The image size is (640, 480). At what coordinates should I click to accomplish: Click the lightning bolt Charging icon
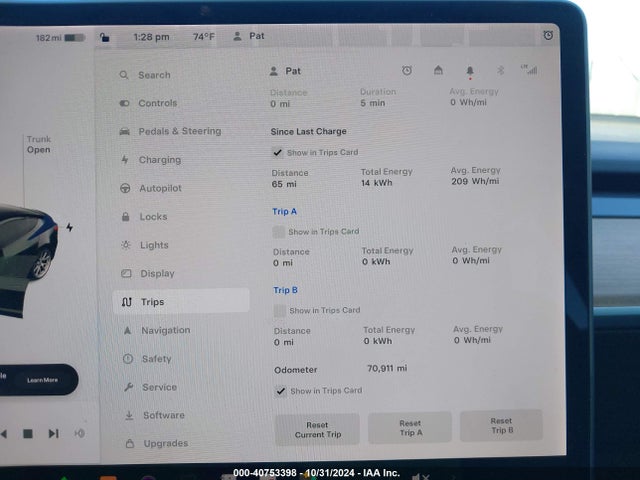pyautogui.click(x=125, y=160)
